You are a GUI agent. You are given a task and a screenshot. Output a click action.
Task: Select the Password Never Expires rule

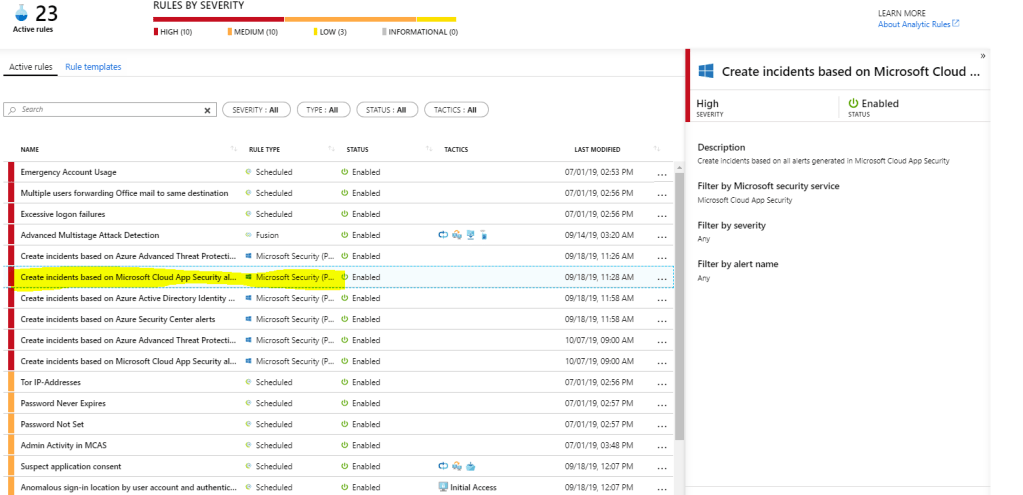(x=62, y=403)
